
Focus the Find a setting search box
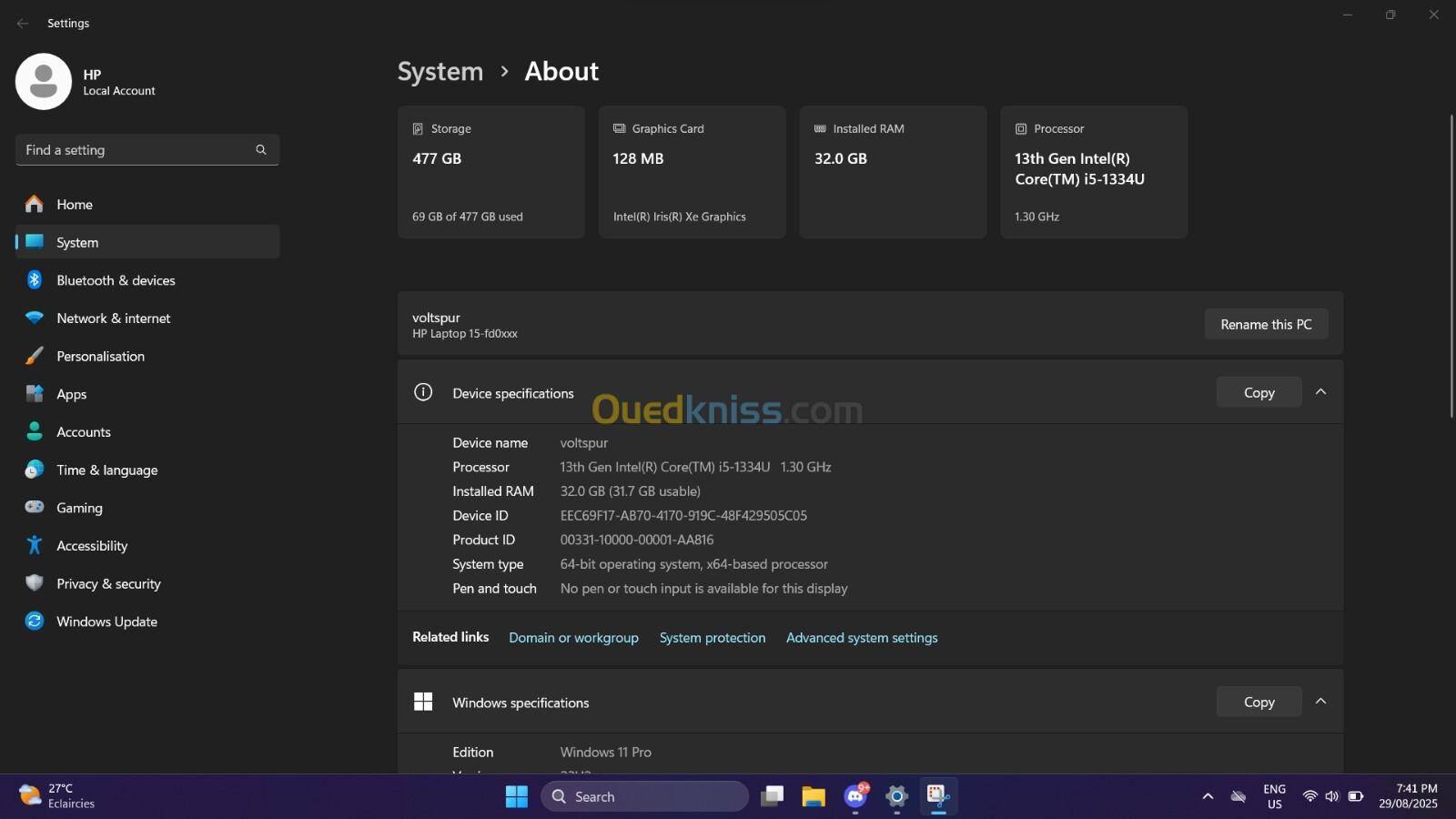(x=147, y=150)
